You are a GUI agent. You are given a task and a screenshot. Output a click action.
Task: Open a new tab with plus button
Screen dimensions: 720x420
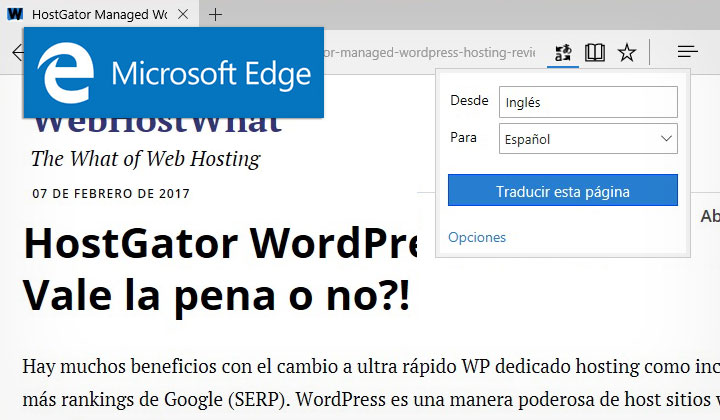(x=215, y=15)
